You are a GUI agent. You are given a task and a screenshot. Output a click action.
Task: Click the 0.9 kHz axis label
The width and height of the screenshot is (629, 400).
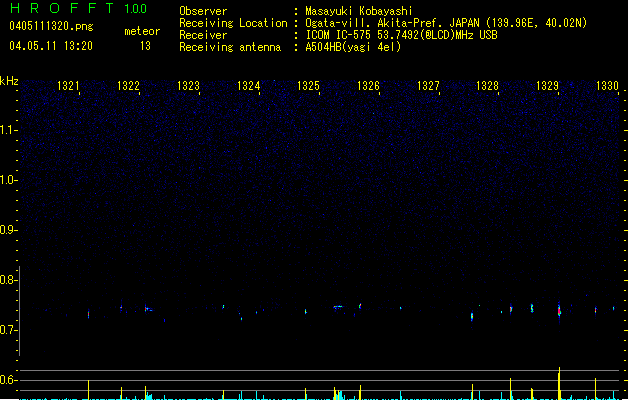coord(8,230)
